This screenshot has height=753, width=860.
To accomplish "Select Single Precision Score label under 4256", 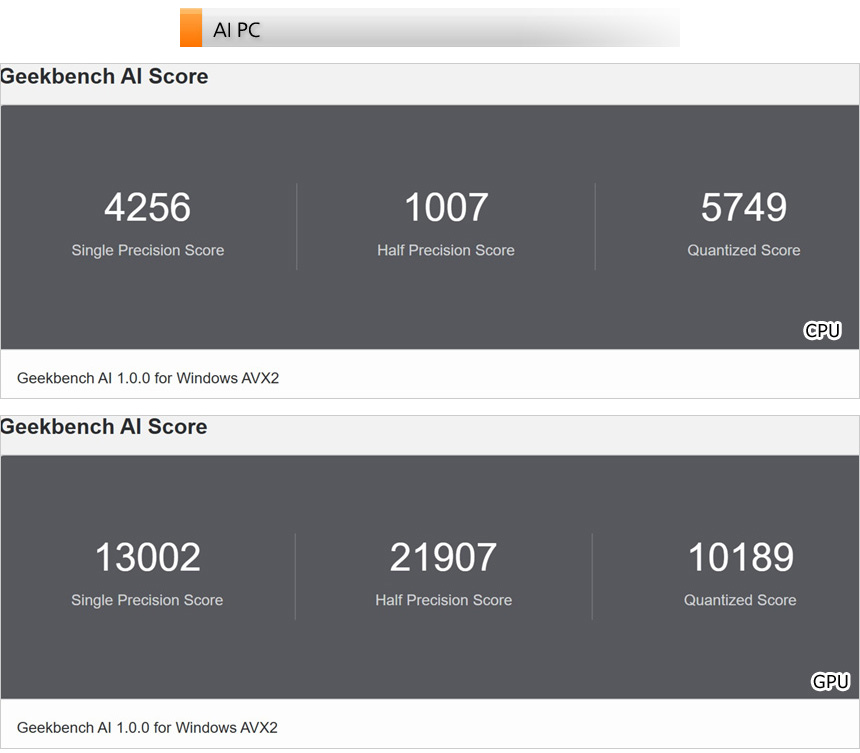I will click(147, 250).
